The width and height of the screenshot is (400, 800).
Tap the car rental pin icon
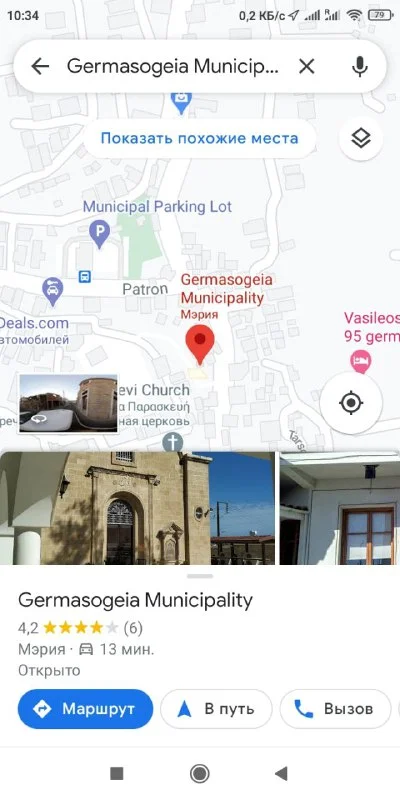53,291
